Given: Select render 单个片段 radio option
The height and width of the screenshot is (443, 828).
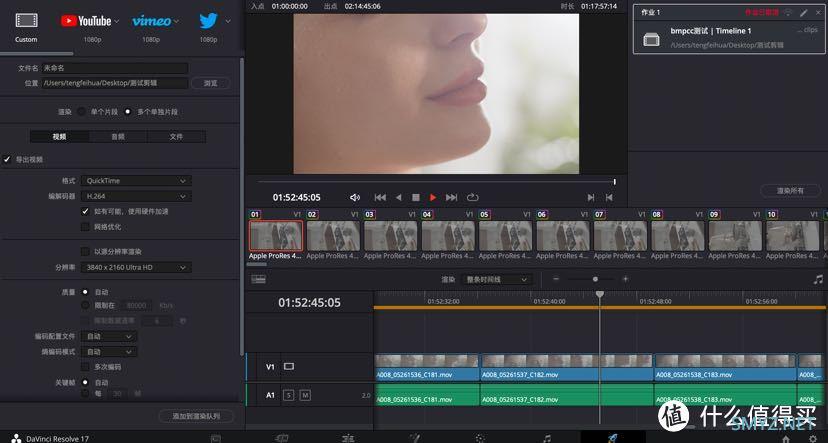Looking at the screenshot, I should (81, 112).
